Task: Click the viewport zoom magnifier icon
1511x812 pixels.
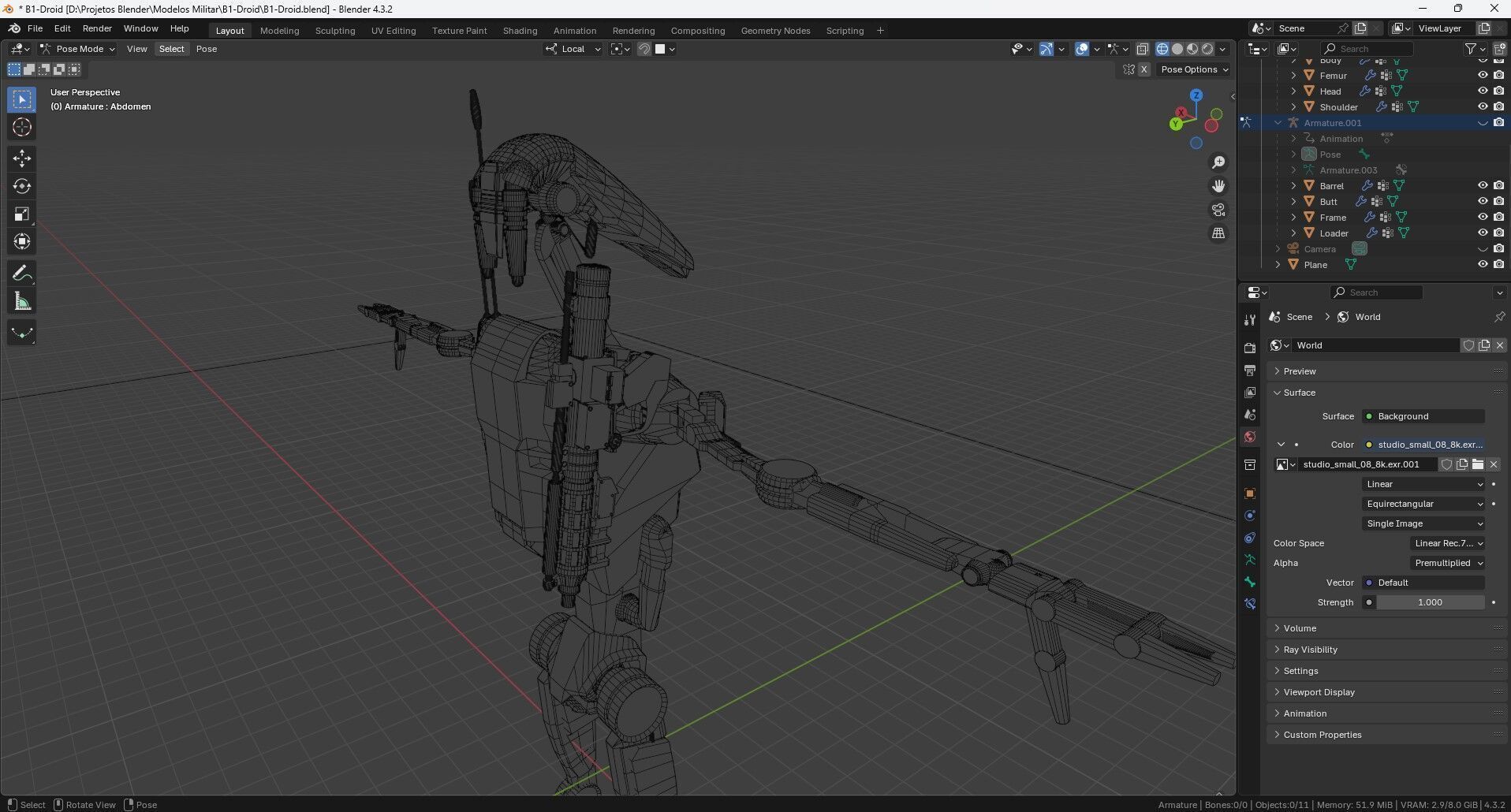Action: click(x=1218, y=162)
